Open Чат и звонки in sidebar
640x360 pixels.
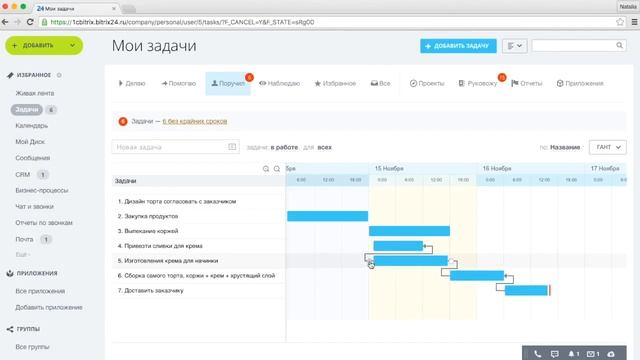(x=34, y=207)
